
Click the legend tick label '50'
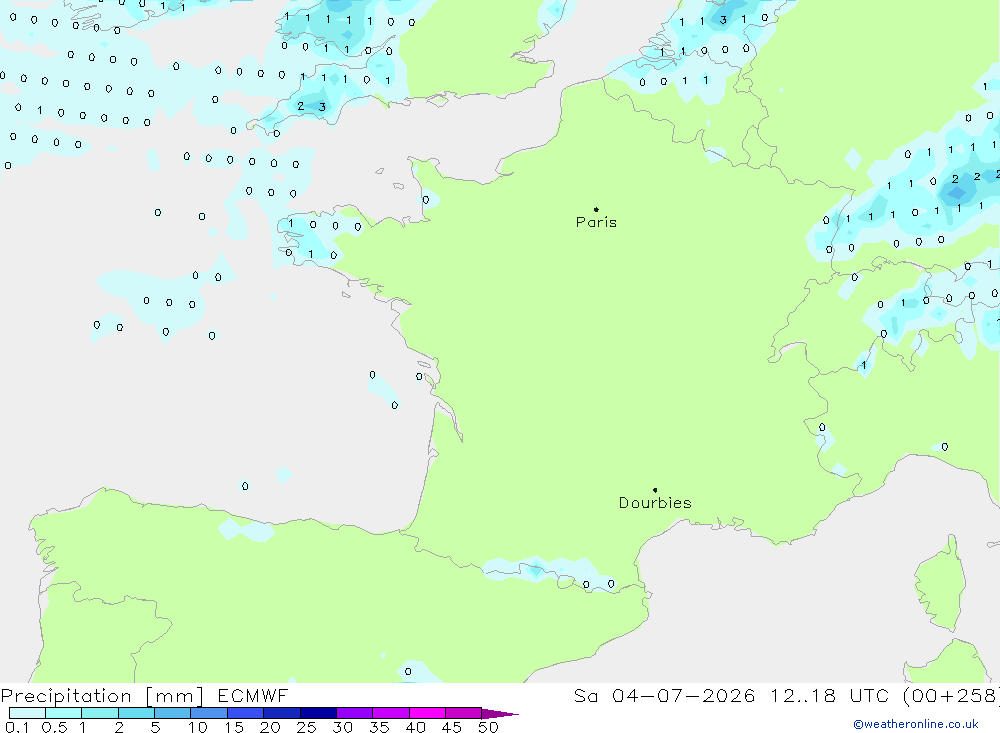[488, 727]
